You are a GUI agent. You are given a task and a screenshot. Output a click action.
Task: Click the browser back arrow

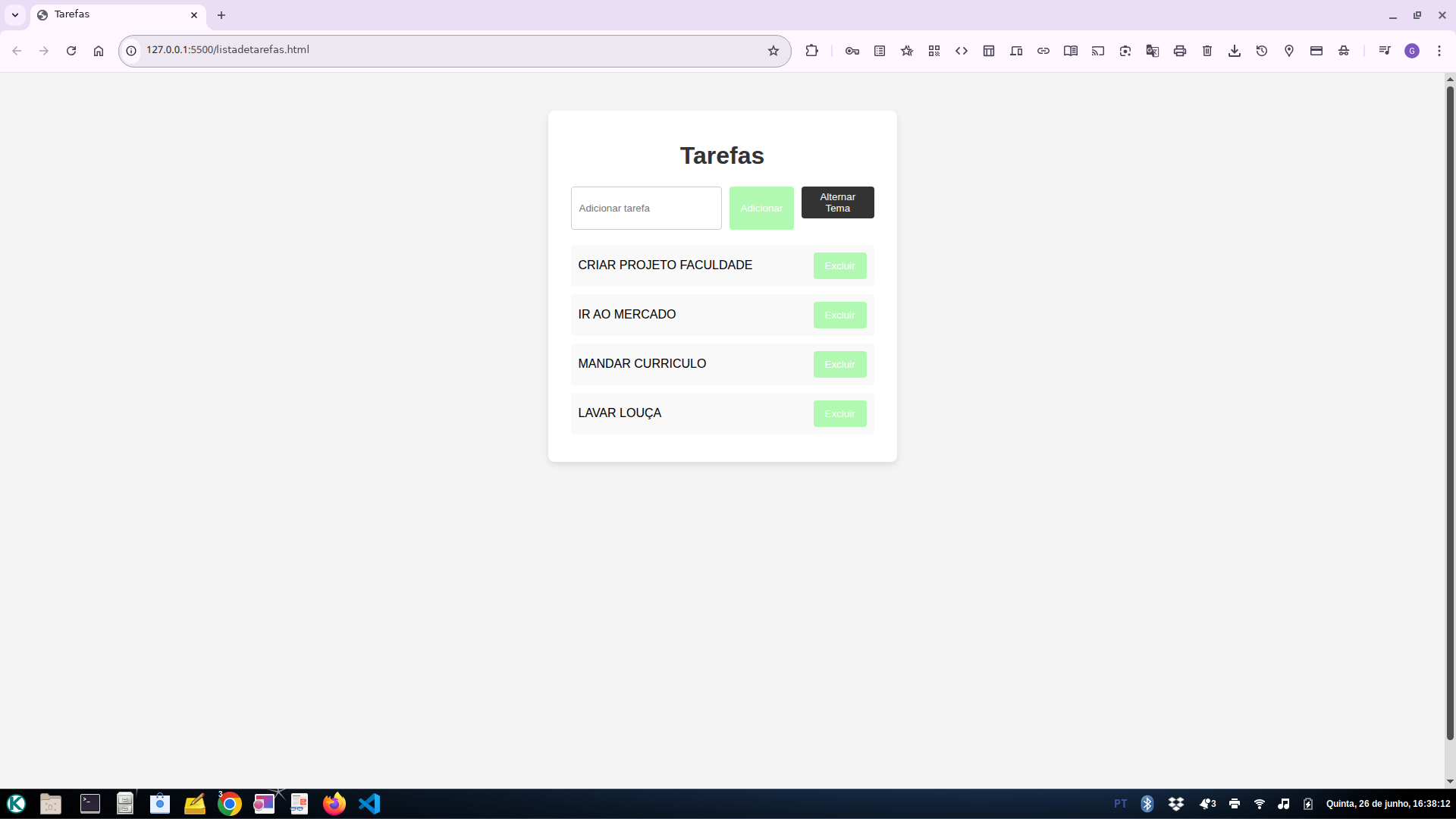tap(17, 51)
